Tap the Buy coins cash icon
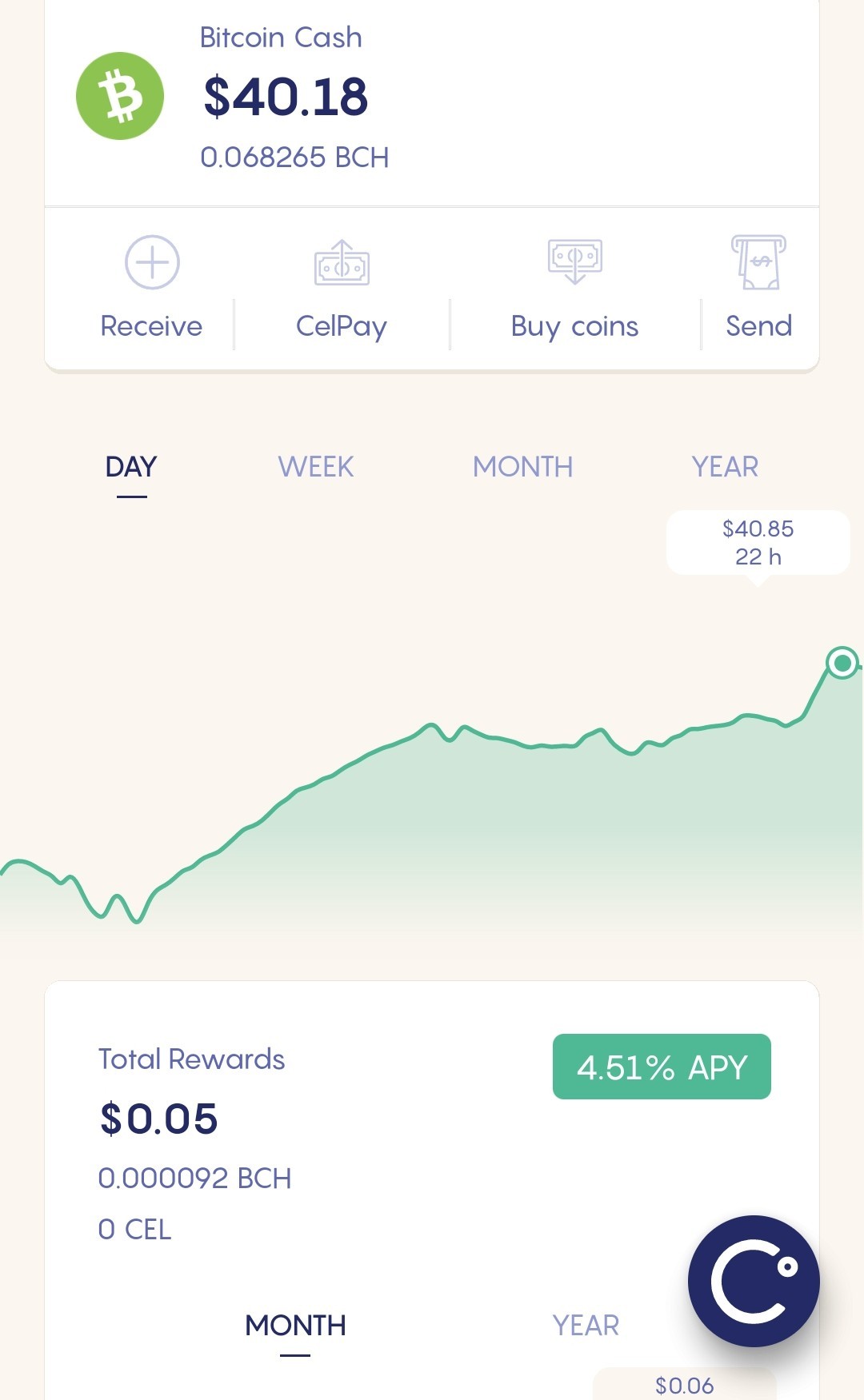The width and height of the screenshot is (864, 1400). [574, 261]
